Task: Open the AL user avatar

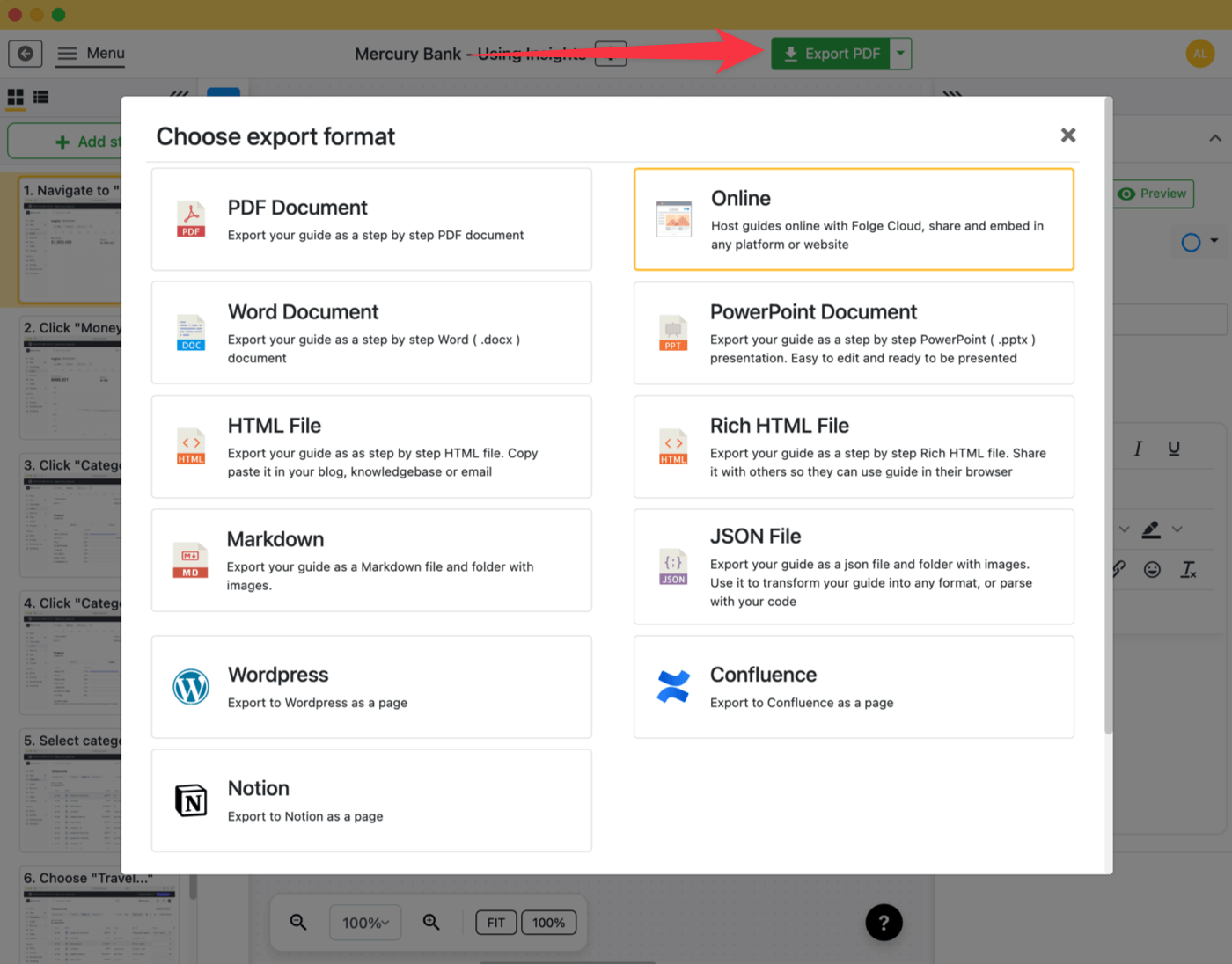Action: 1200,54
